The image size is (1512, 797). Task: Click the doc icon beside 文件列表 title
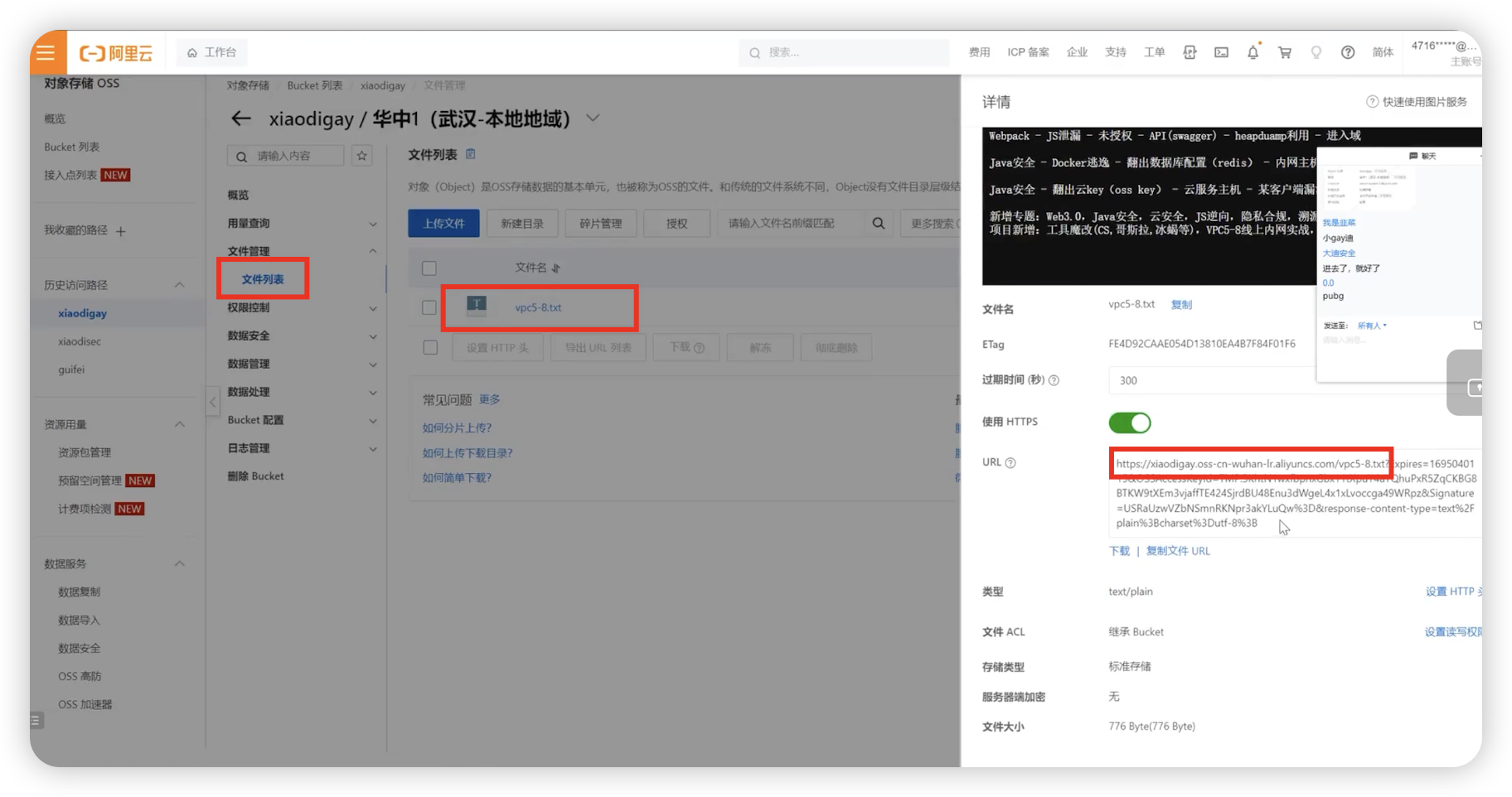tap(471, 154)
